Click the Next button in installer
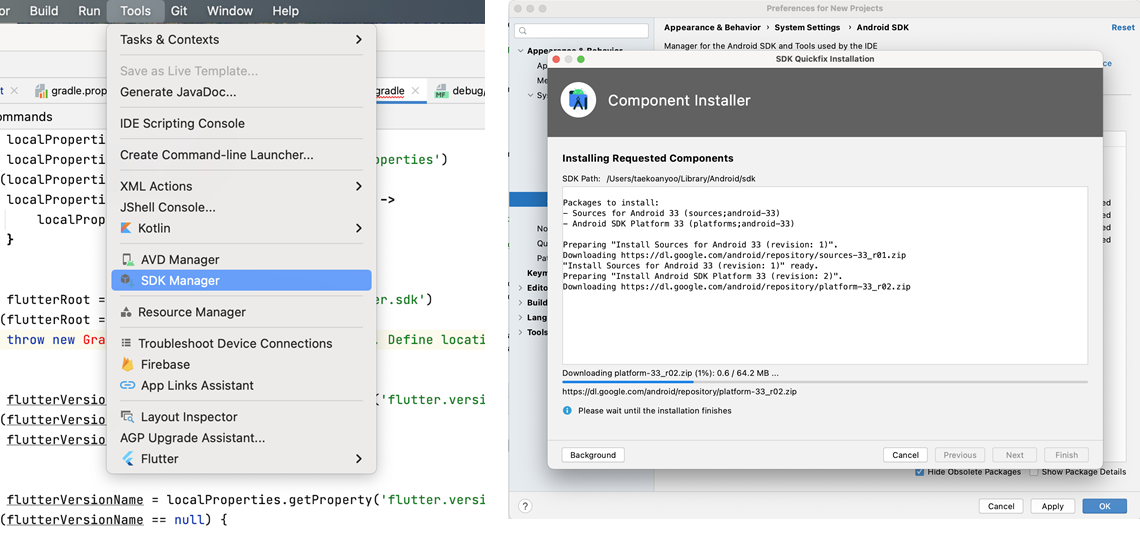 coord(1015,455)
